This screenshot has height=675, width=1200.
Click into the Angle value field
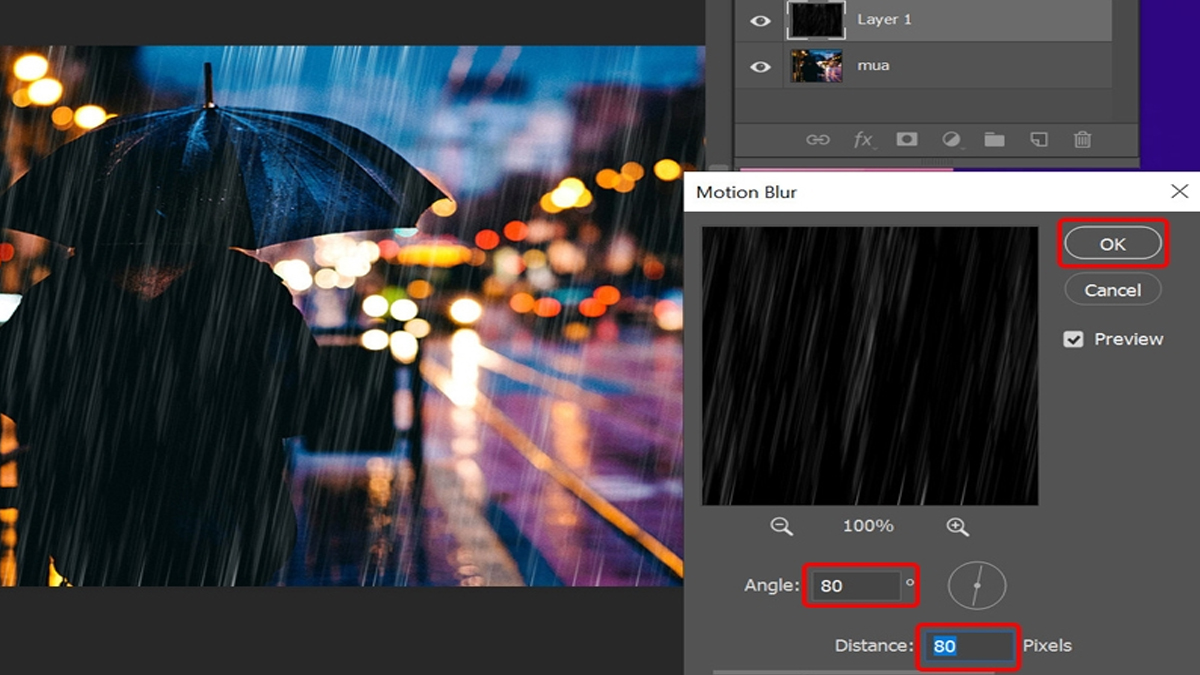click(x=858, y=586)
